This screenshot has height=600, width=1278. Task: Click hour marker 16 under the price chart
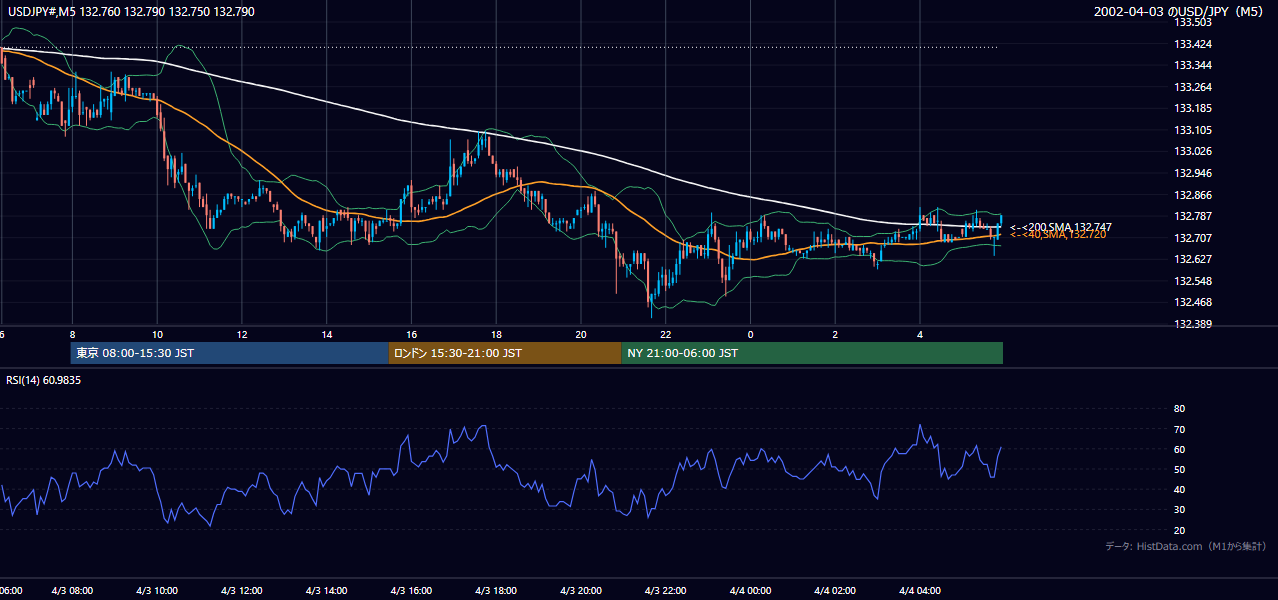point(412,334)
